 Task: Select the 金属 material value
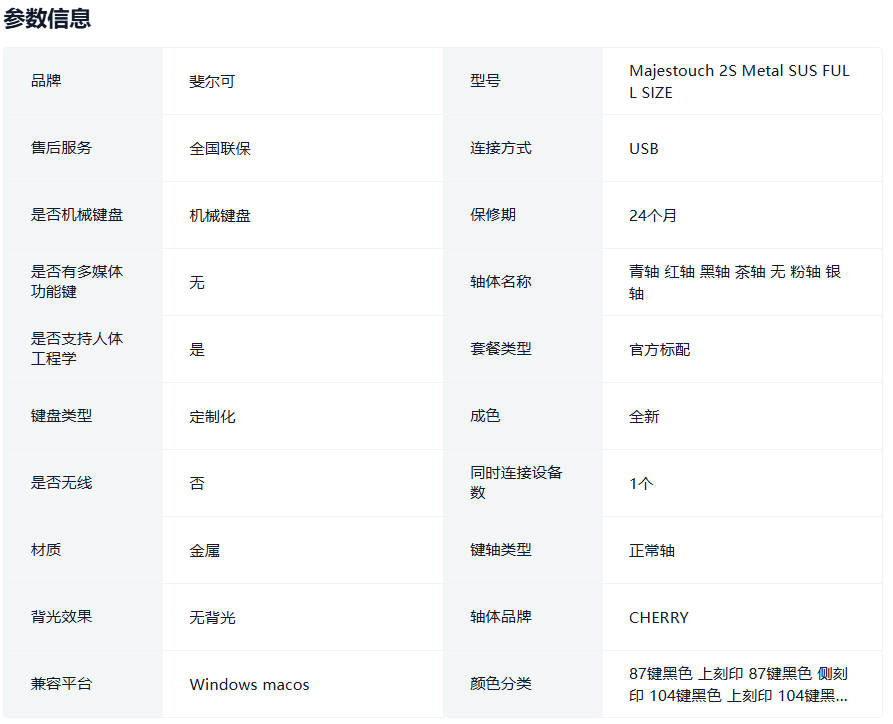click(204, 550)
